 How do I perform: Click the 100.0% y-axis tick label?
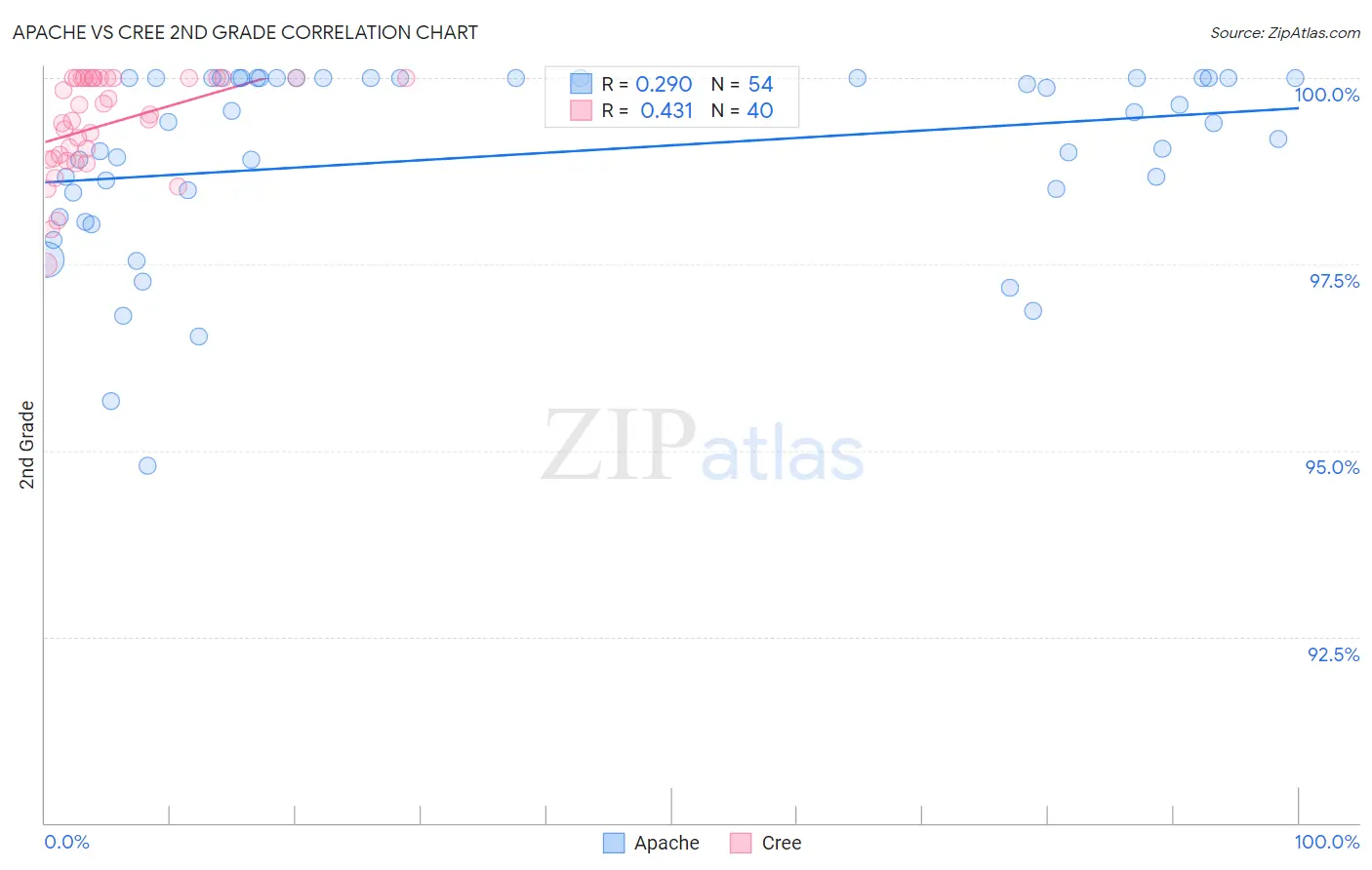pyautogui.click(x=1327, y=95)
